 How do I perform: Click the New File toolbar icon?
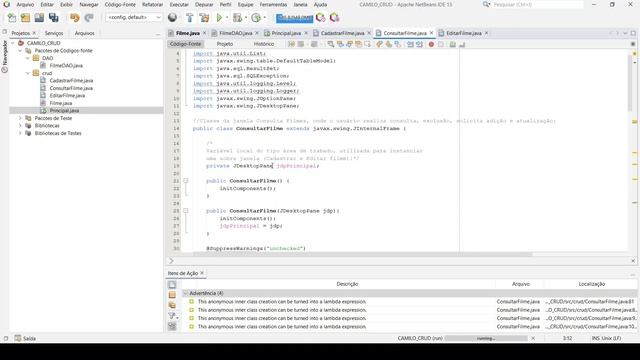pyautogui.click(x=12, y=18)
